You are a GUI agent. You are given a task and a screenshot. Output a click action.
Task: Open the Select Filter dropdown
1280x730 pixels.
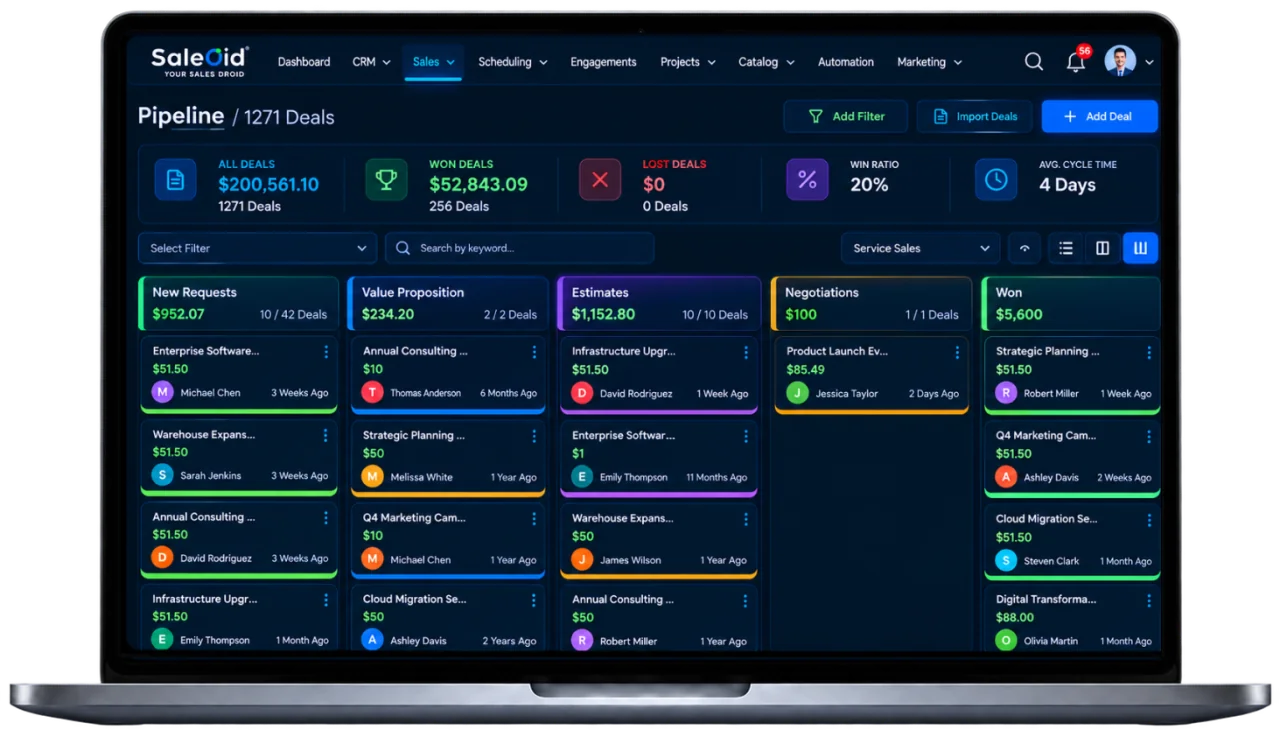coord(257,248)
